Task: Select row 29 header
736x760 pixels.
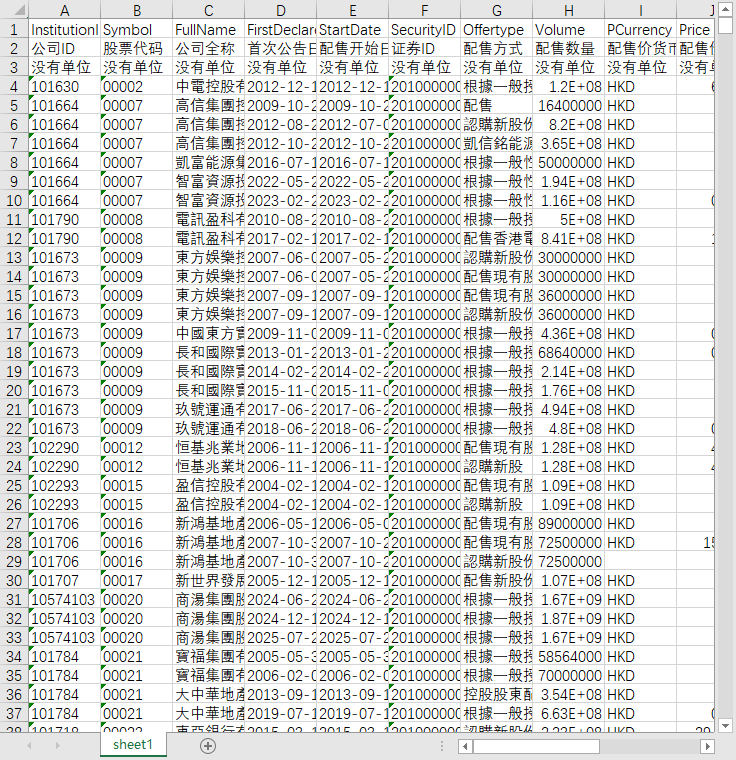Action: tap(14, 561)
